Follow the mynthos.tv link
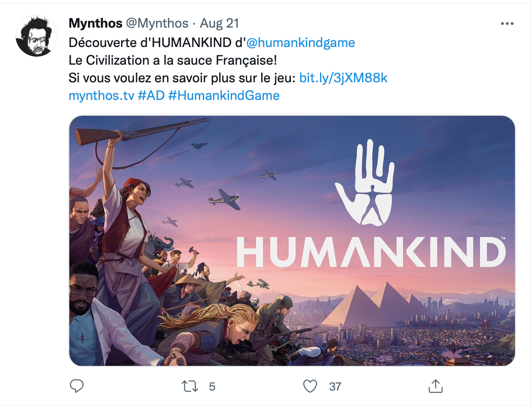The image size is (531, 406). click(x=102, y=95)
